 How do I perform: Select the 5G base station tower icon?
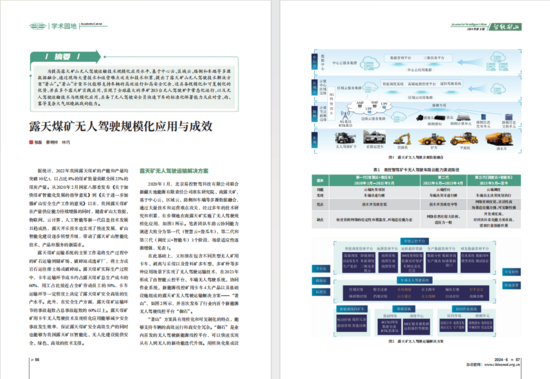pyautogui.click(x=345, y=115)
